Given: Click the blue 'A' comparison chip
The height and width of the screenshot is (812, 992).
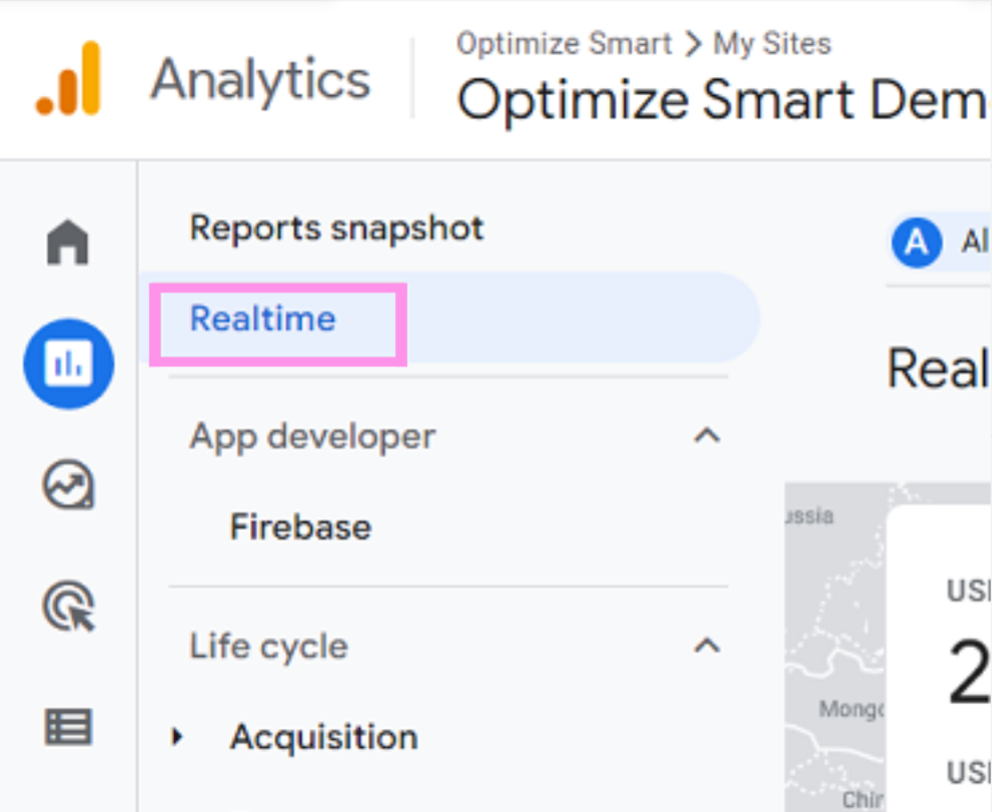Looking at the screenshot, I should click(x=918, y=243).
